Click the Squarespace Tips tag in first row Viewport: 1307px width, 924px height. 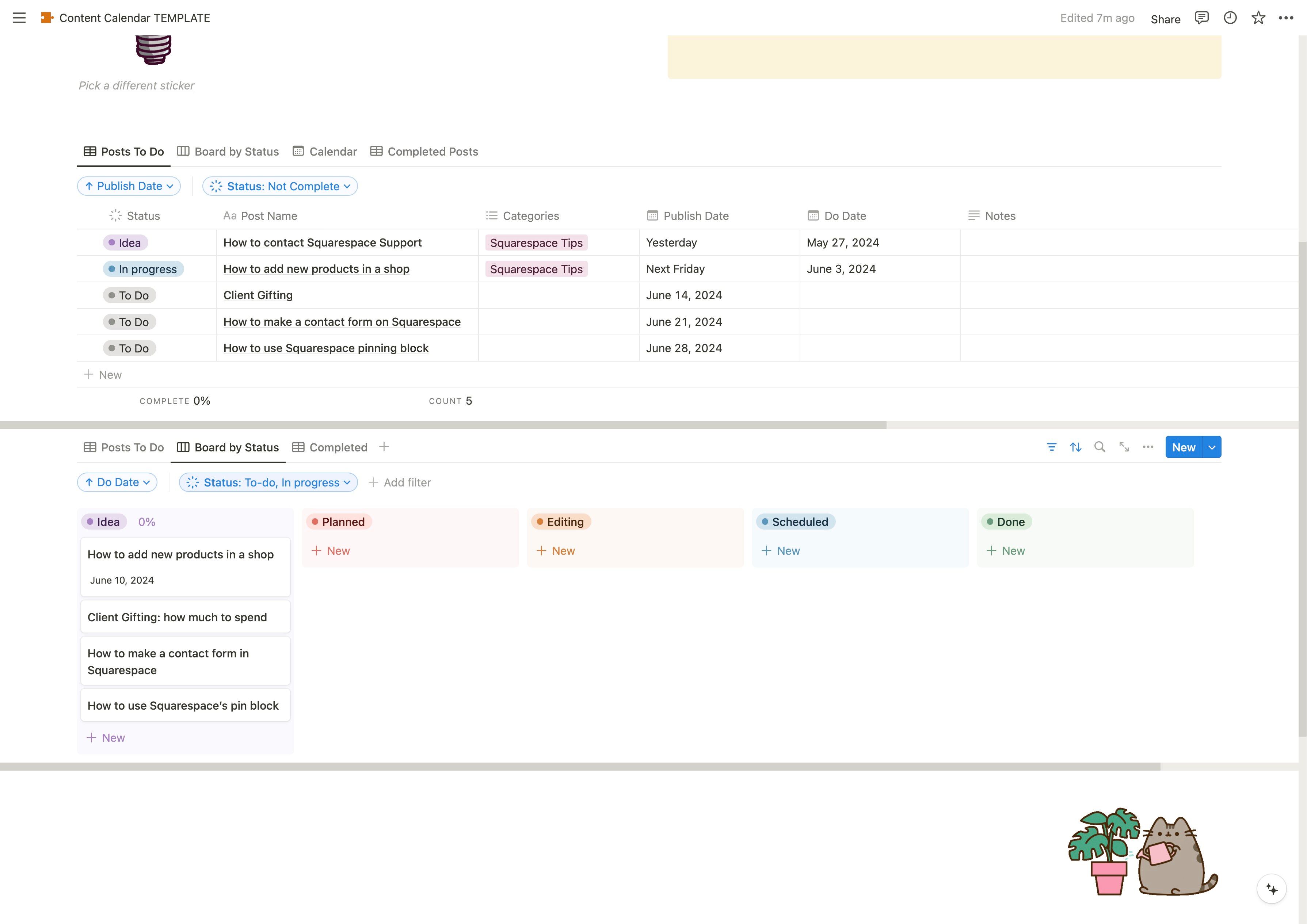536,243
